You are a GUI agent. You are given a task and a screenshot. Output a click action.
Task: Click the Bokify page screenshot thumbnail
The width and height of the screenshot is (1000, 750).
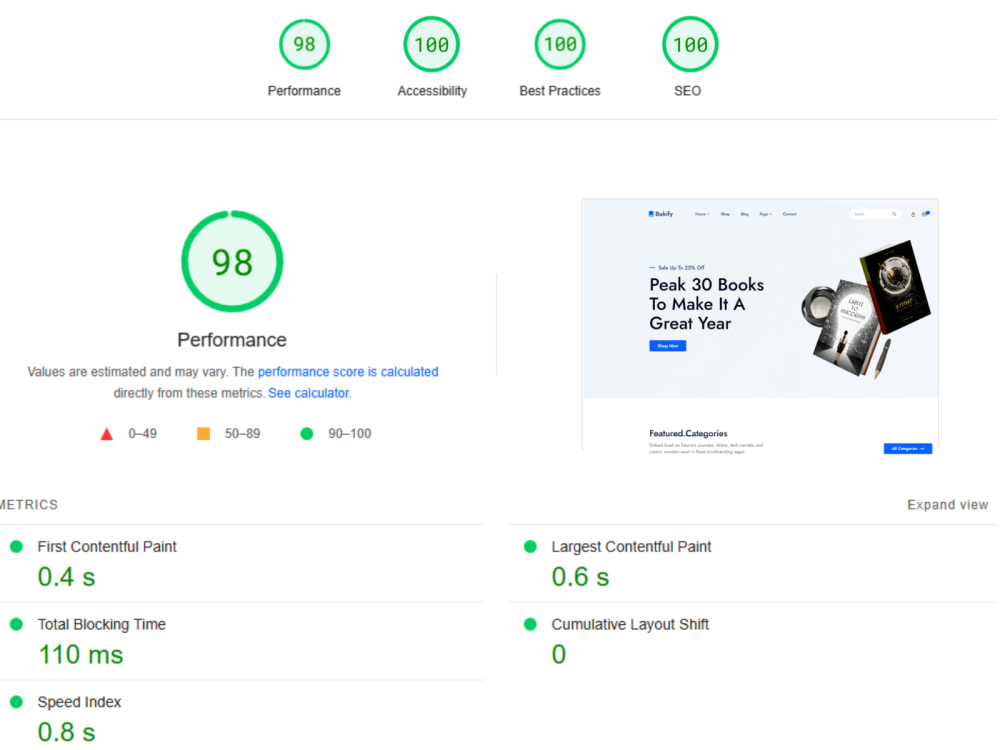click(760, 325)
